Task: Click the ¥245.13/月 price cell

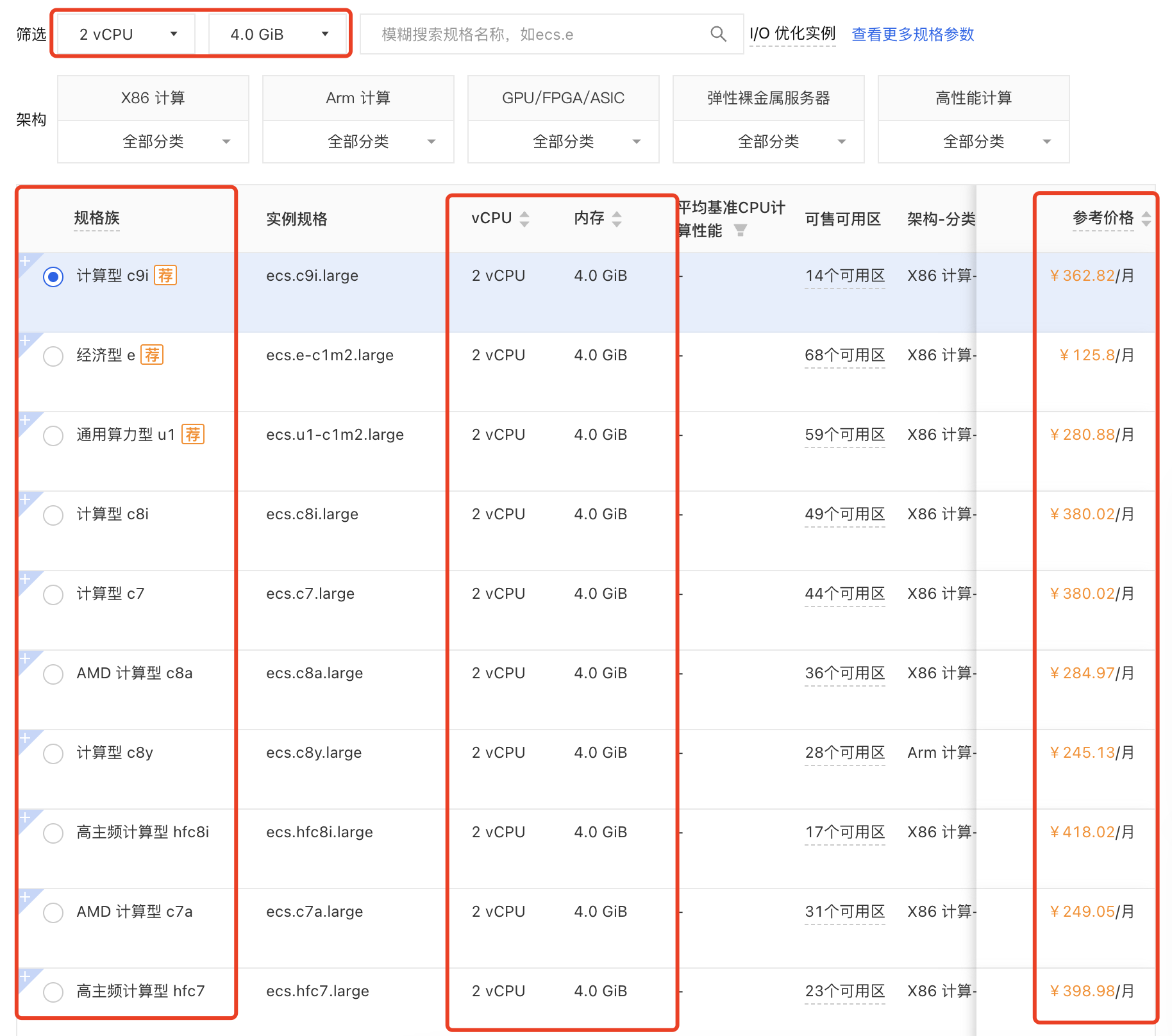Action: pyautogui.click(x=1092, y=753)
